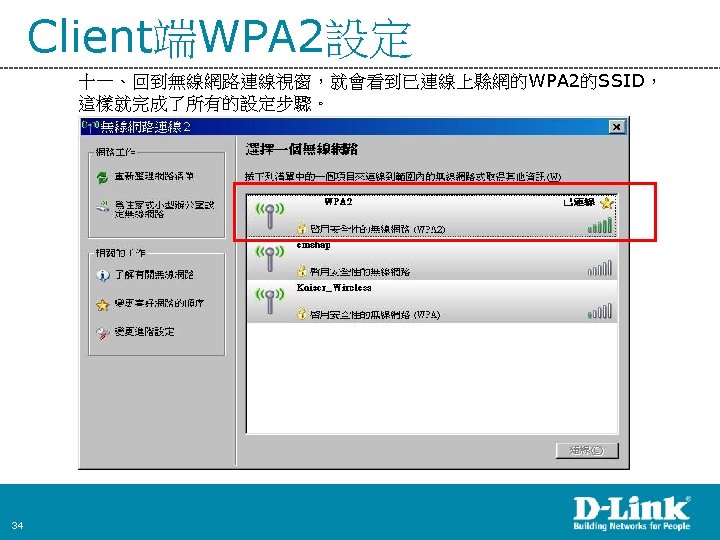Click the connected star icon on WPA2

tap(607, 202)
